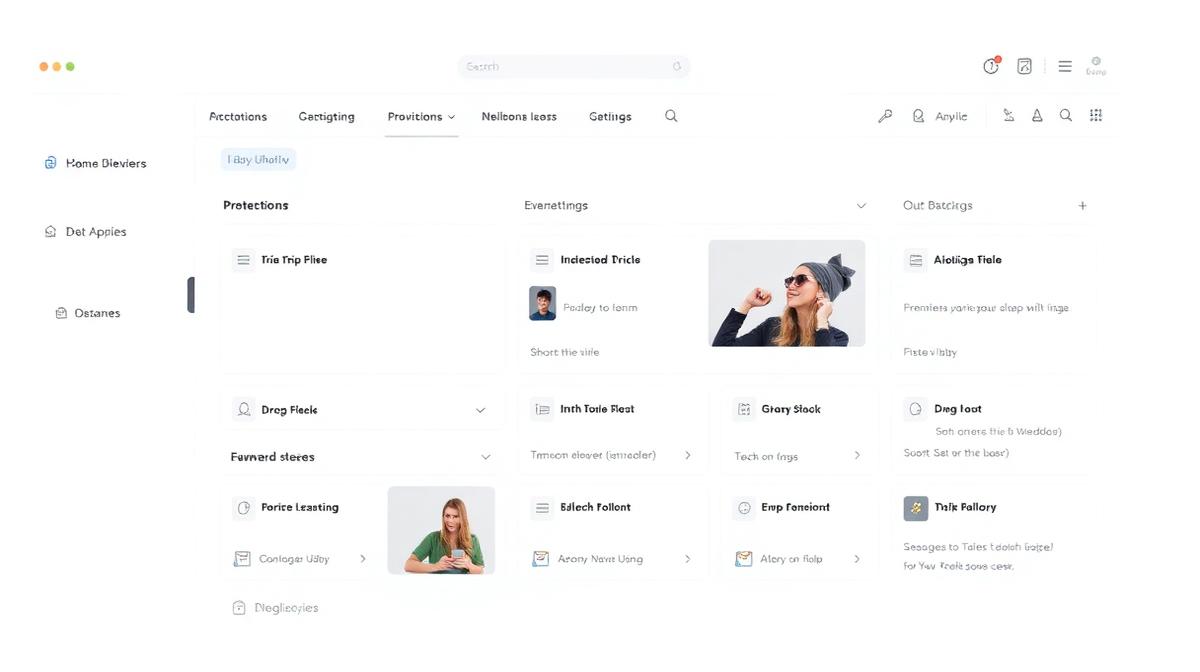Collapse the Favverd steres section

coord(486,457)
